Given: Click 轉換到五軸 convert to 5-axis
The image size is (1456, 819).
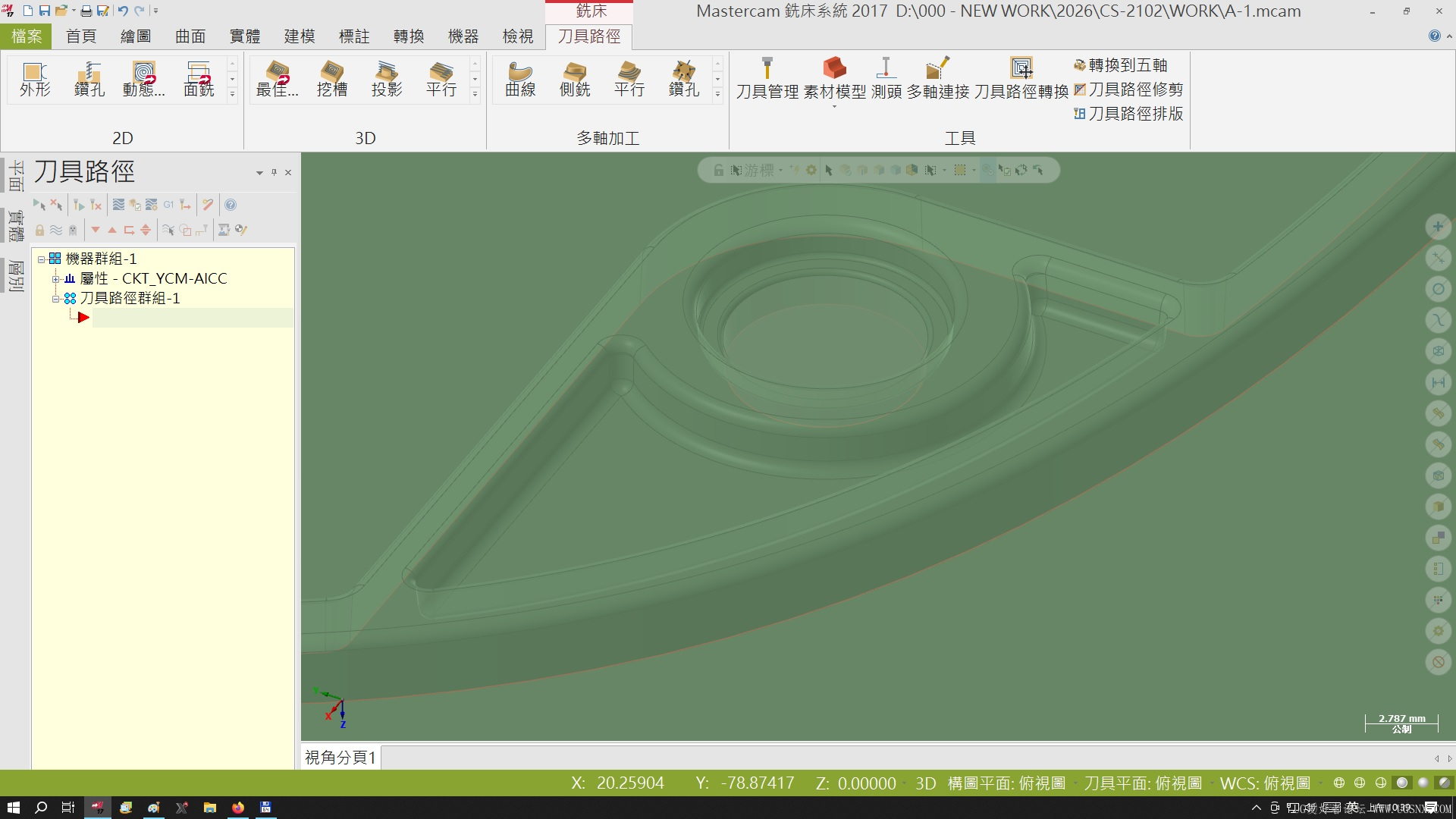Looking at the screenshot, I should click(x=1121, y=65).
